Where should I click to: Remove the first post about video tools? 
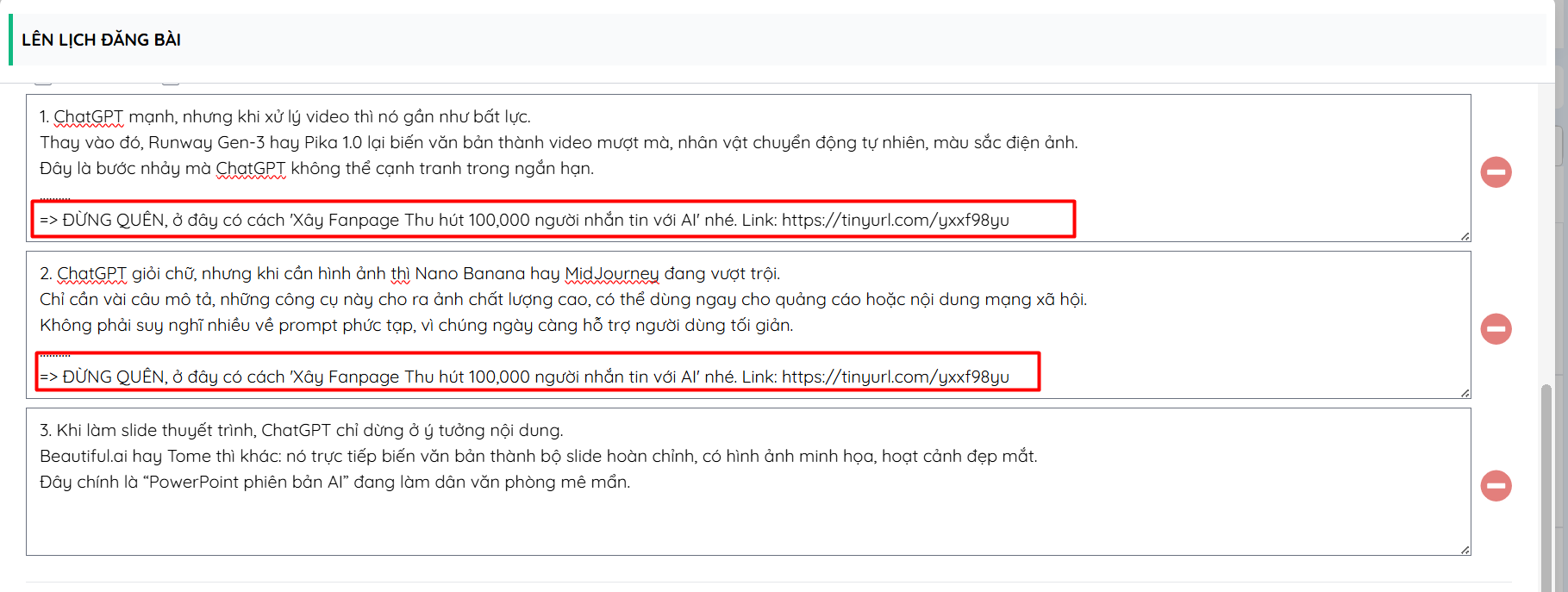tap(1496, 172)
